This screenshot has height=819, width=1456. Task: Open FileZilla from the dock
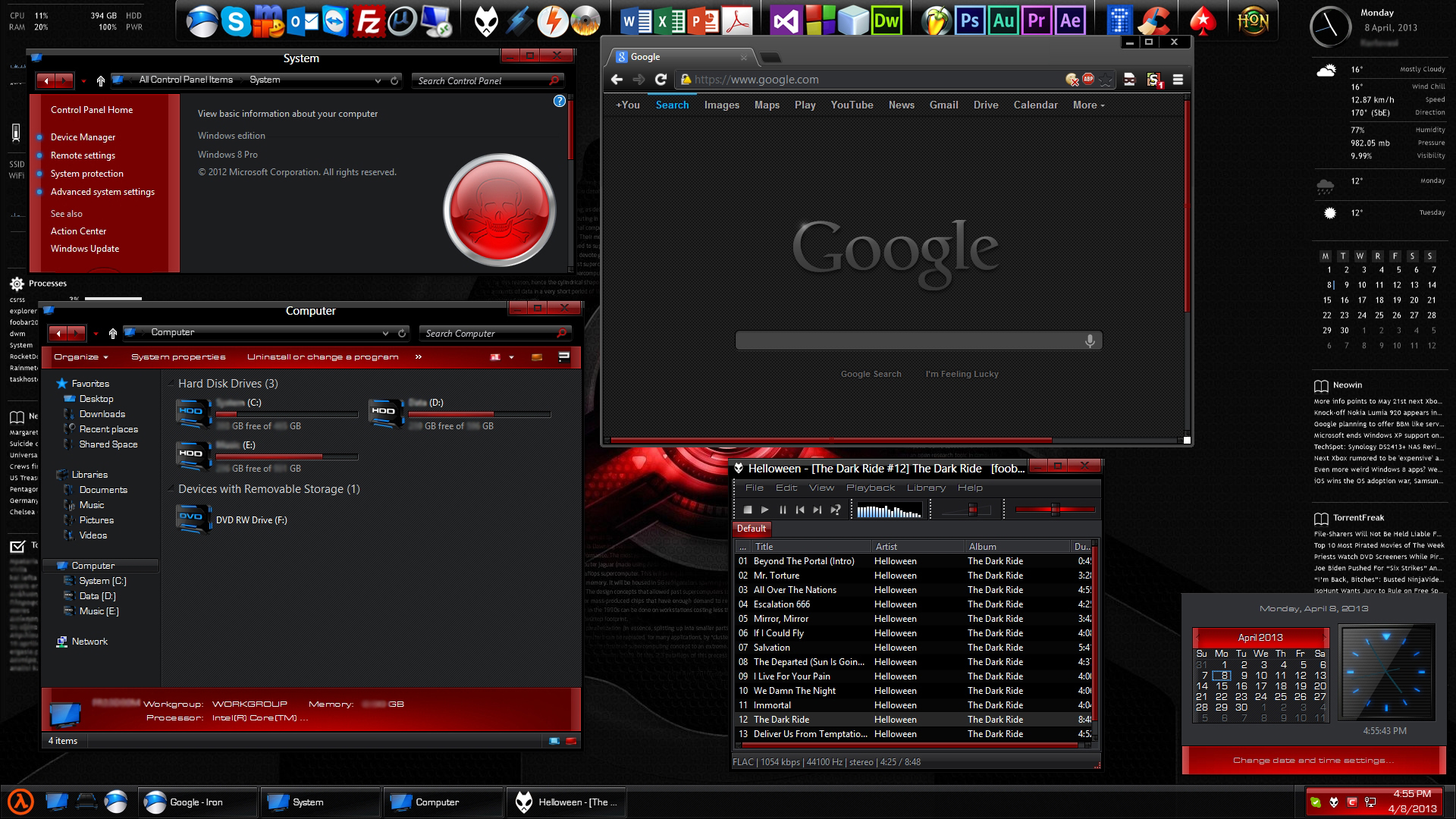click(x=368, y=21)
